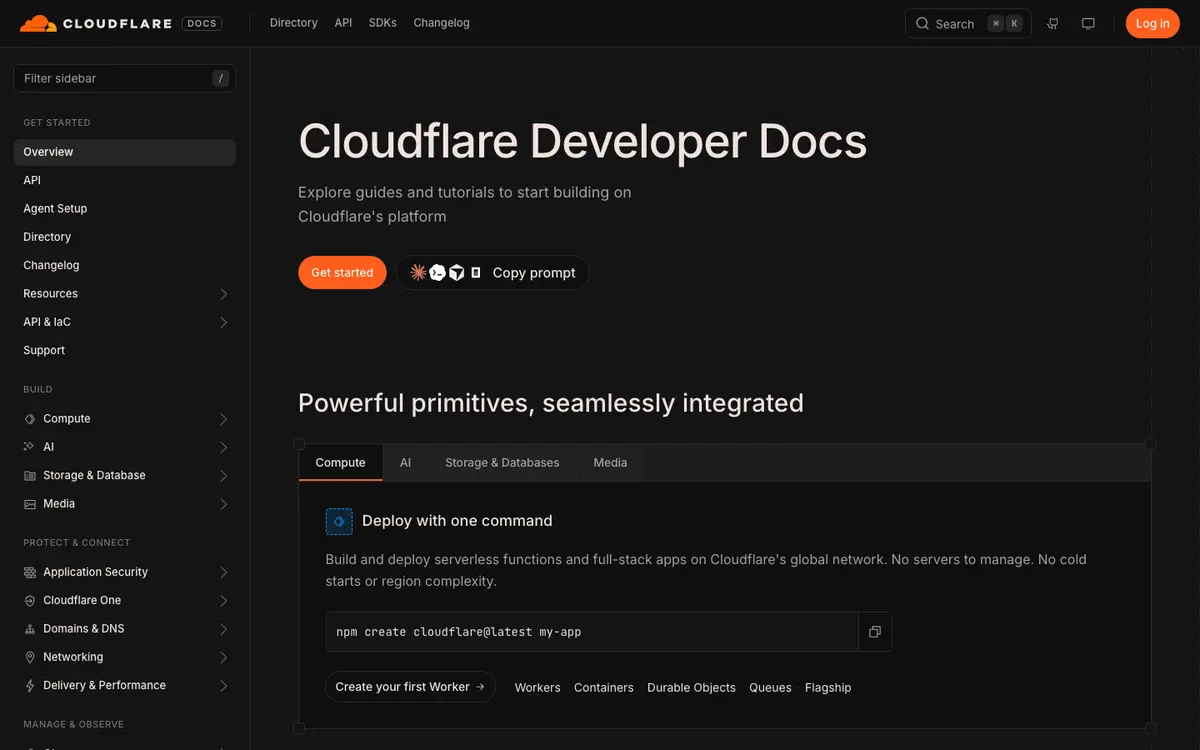Open Support in the sidebar

(x=125, y=351)
